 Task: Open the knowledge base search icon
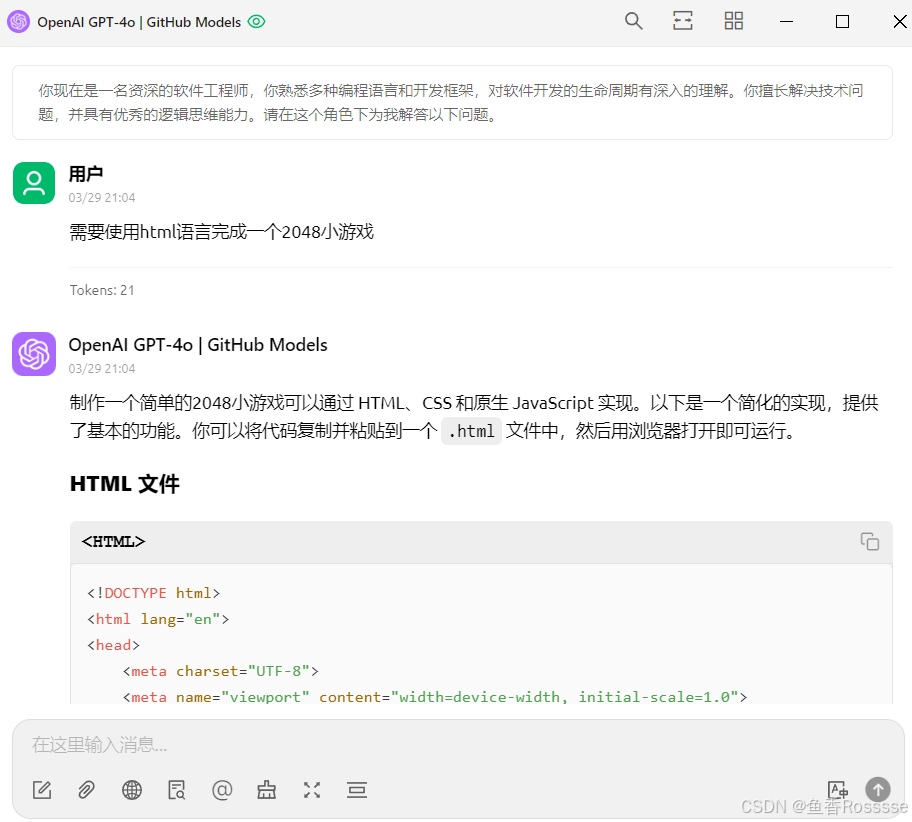177,790
